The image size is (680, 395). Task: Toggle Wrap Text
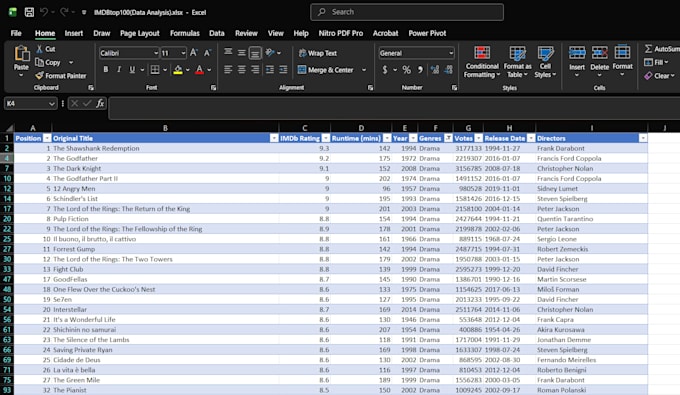click(317, 53)
